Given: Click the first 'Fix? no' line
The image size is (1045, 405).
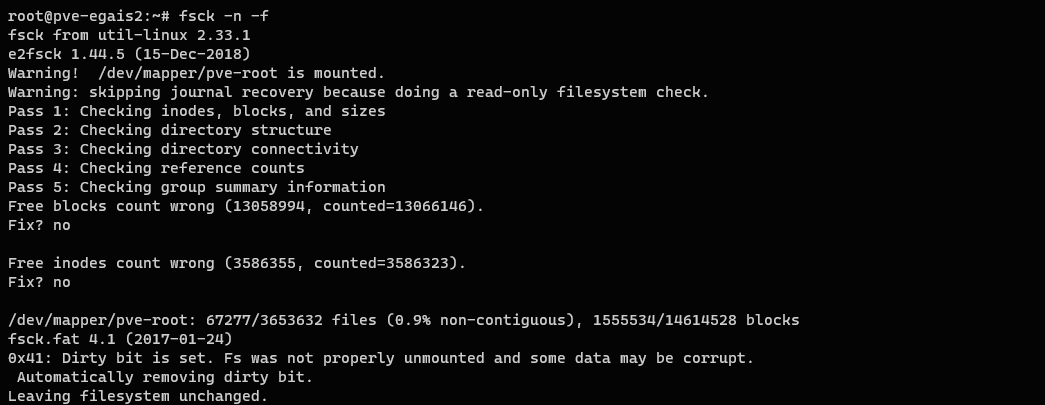Looking at the screenshot, I should 39,226.
